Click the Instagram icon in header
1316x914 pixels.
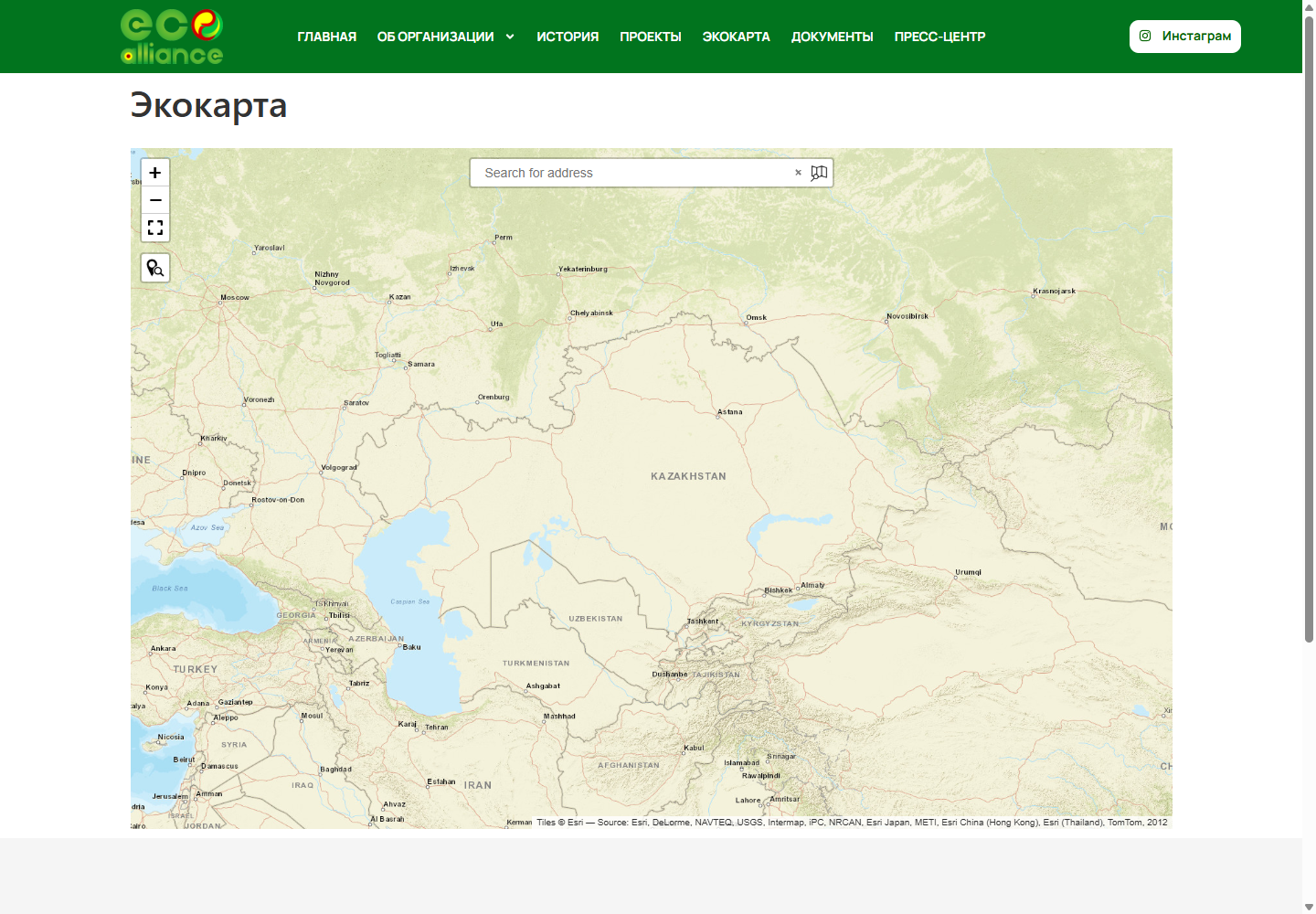point(1145,36)
